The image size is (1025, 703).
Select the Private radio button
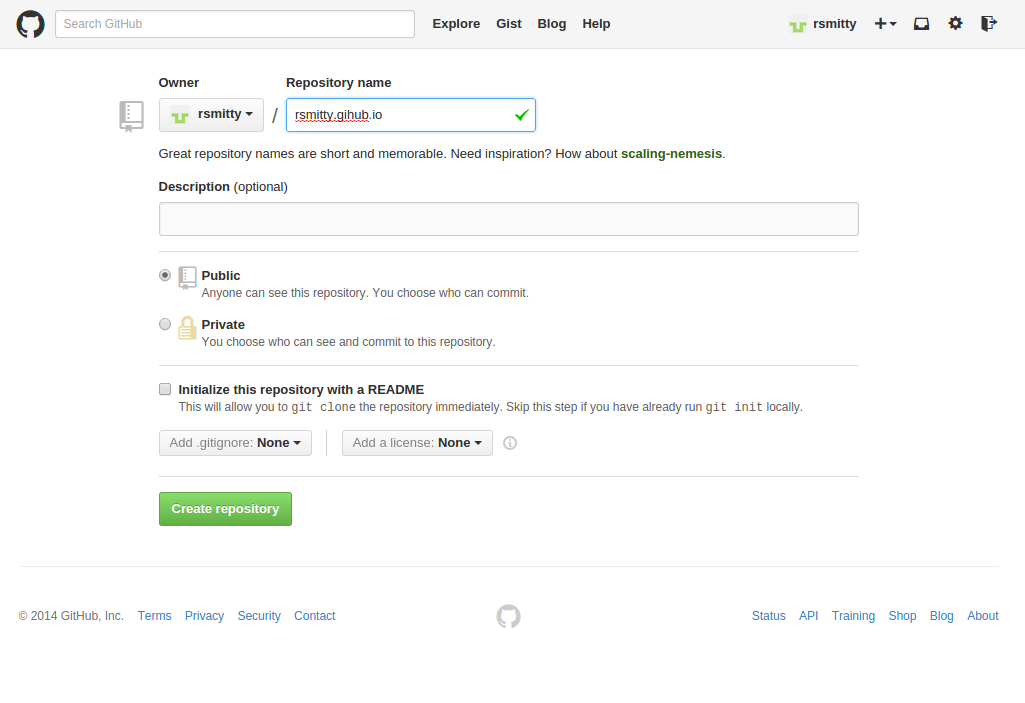click(x=165, y=324)
